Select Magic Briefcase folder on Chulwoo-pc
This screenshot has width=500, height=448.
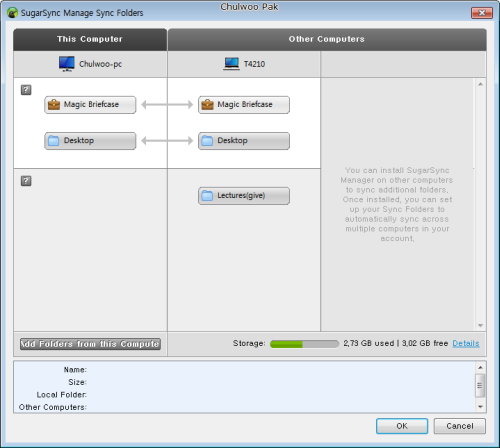90,105
